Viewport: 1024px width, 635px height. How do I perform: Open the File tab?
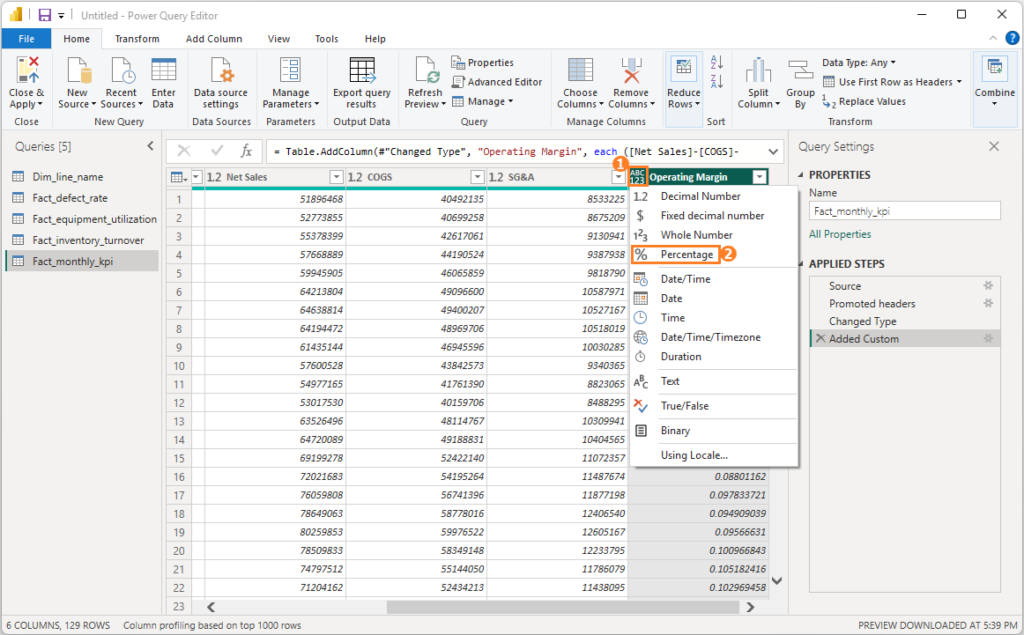(26, 39)
